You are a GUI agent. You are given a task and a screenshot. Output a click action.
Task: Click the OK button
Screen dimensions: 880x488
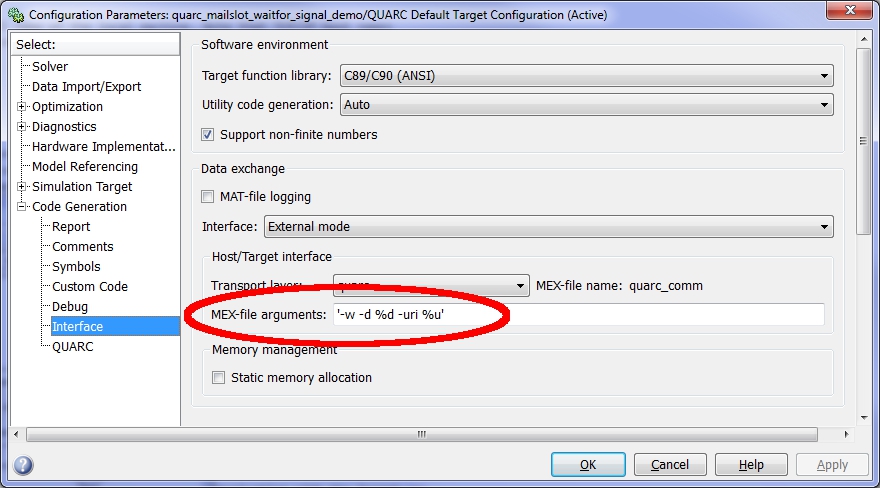pos(588,465)
